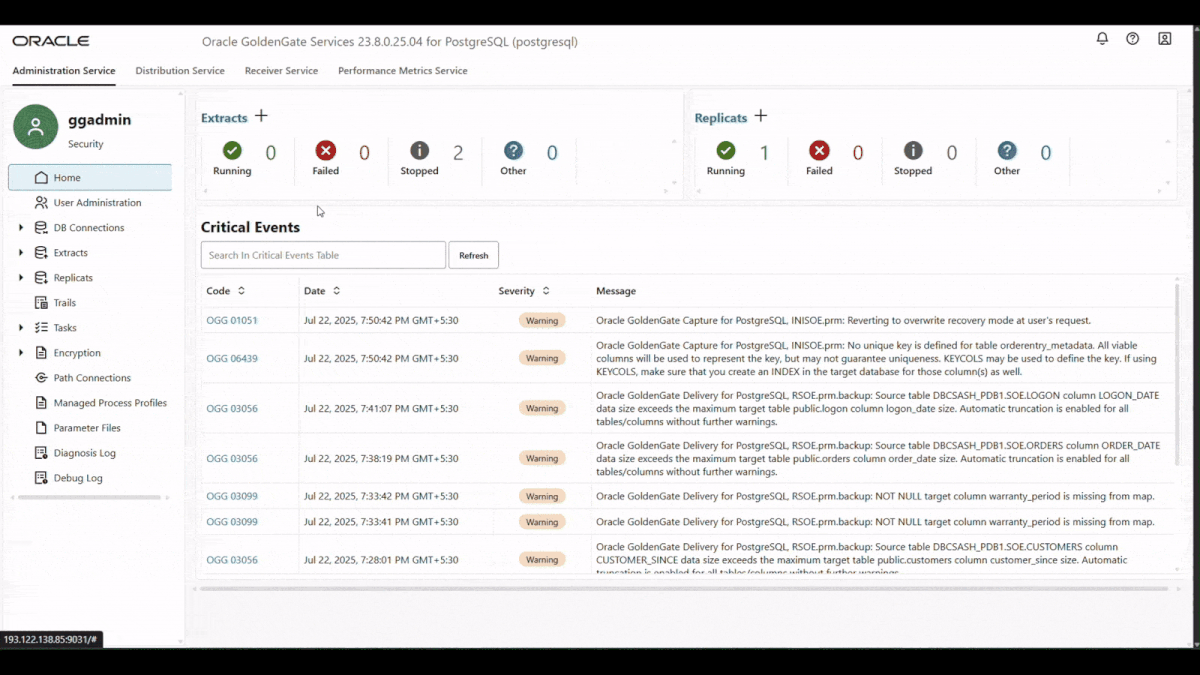Click the Replicats Running green check icon
The height and width of the screenshot is (675, 1200).
tap(726, 150)
